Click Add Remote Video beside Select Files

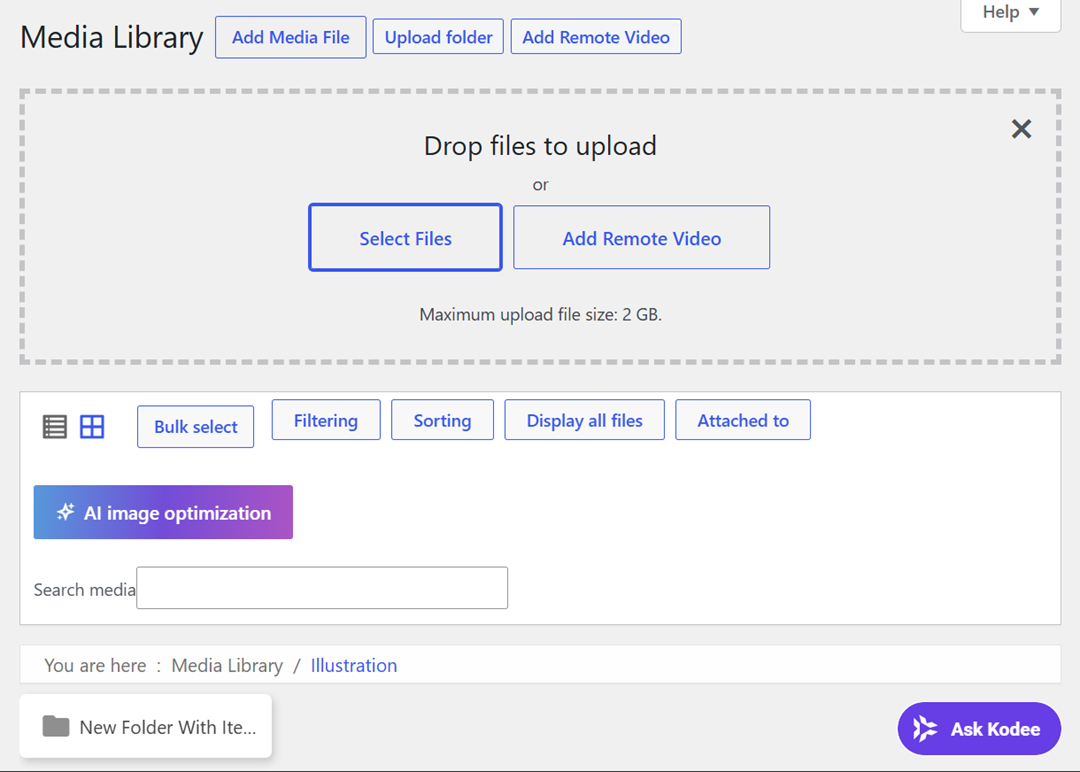pyautogui.click(x=641, y=238)
